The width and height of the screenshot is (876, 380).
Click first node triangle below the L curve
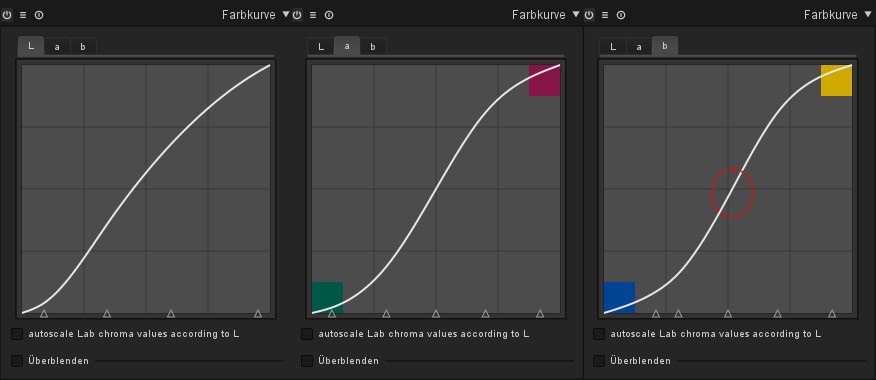(x=44, y=314)
